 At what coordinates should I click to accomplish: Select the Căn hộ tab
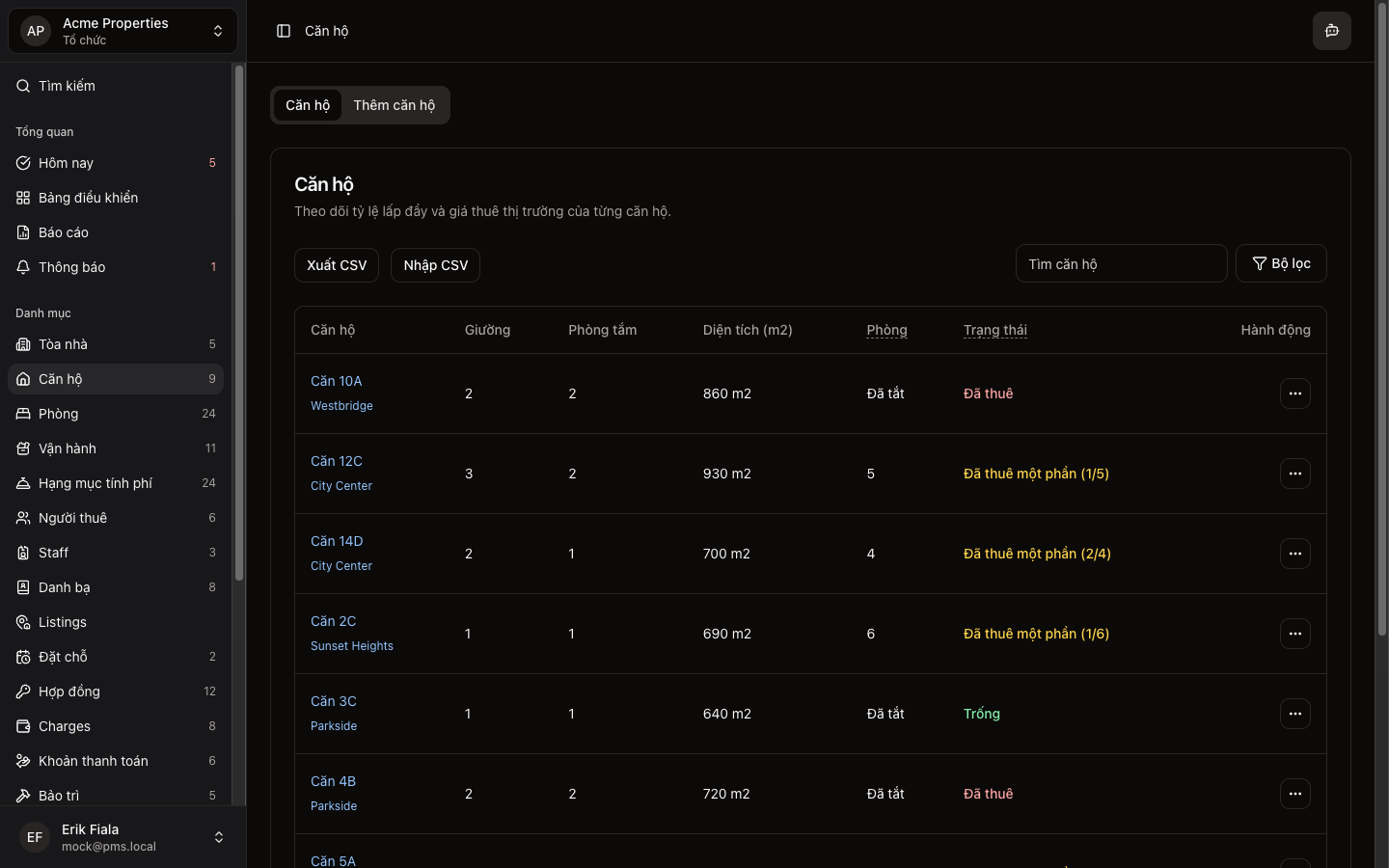click(x=308, y=105)
